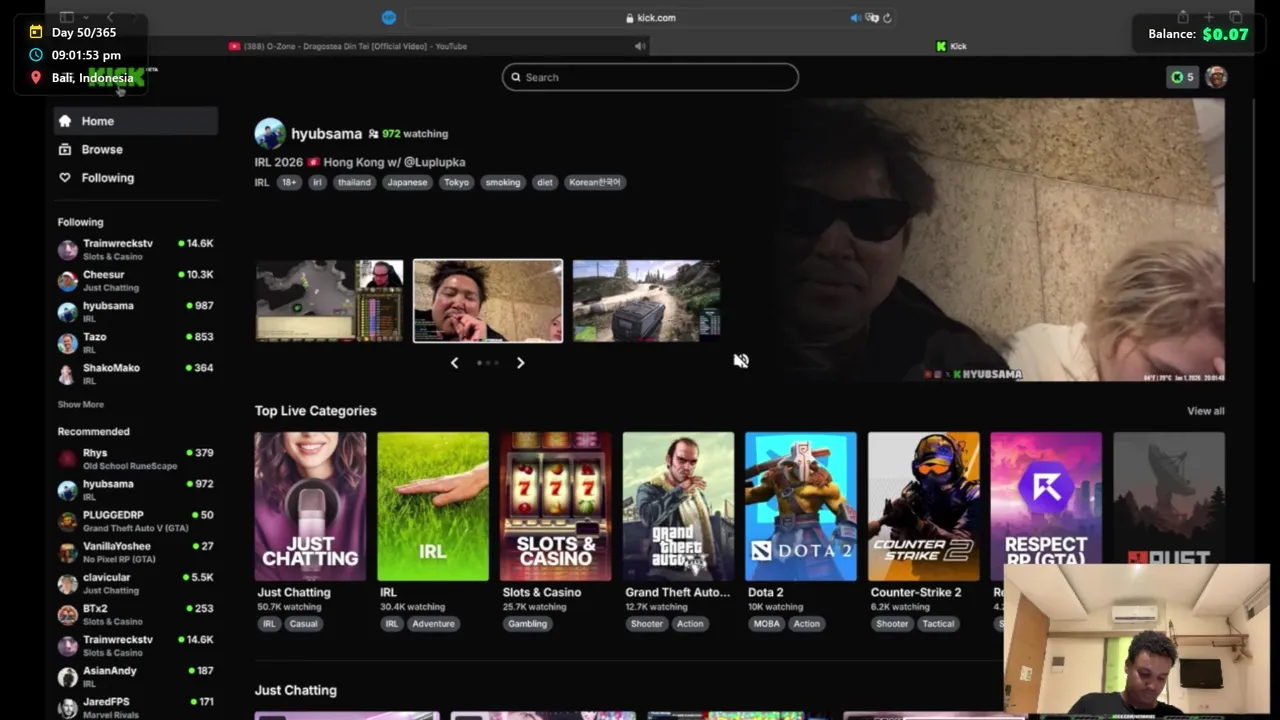Select the Gambling tag
This screenshot has width=1280, height=720.
click(x=527, y=623)
